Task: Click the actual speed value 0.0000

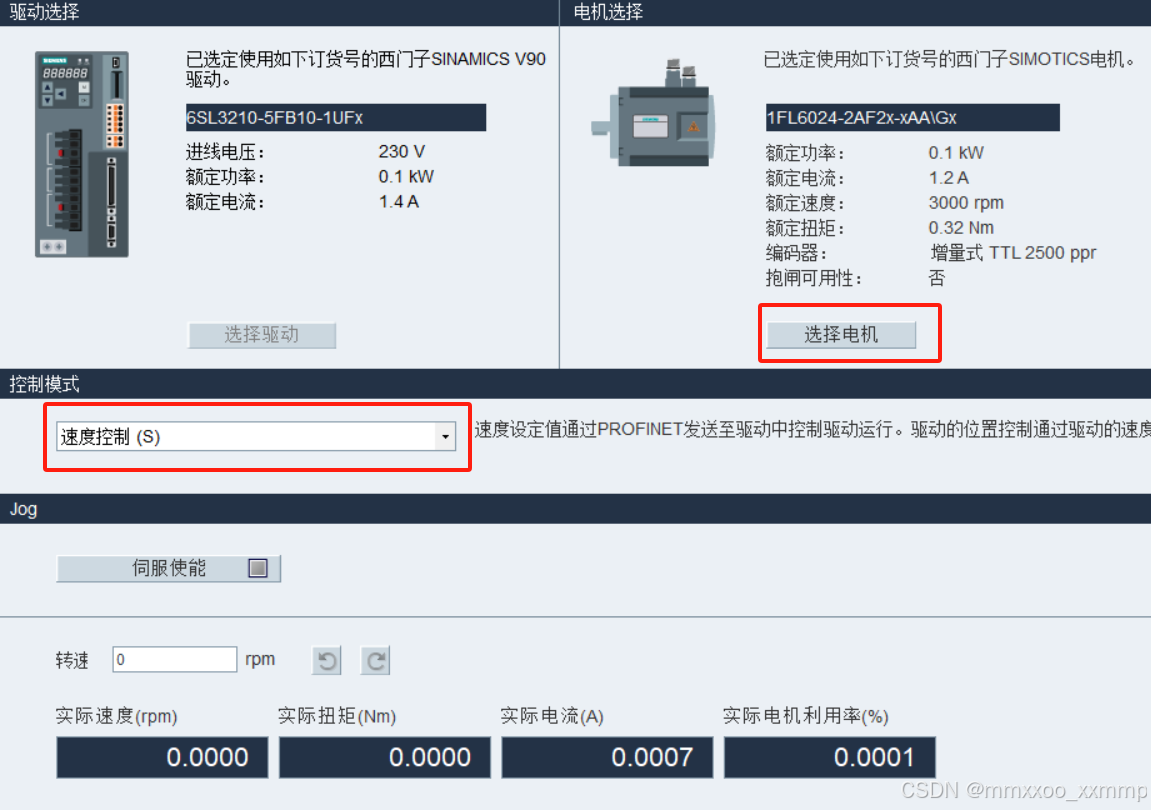Action: point(162,757)
